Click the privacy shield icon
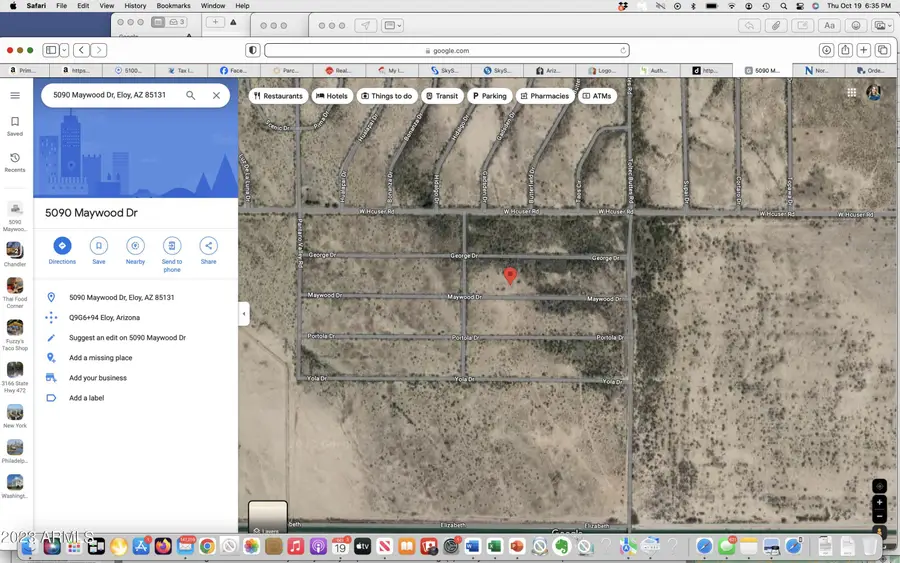The height and width of the screenshot is (563, 900). coord(253,50)
